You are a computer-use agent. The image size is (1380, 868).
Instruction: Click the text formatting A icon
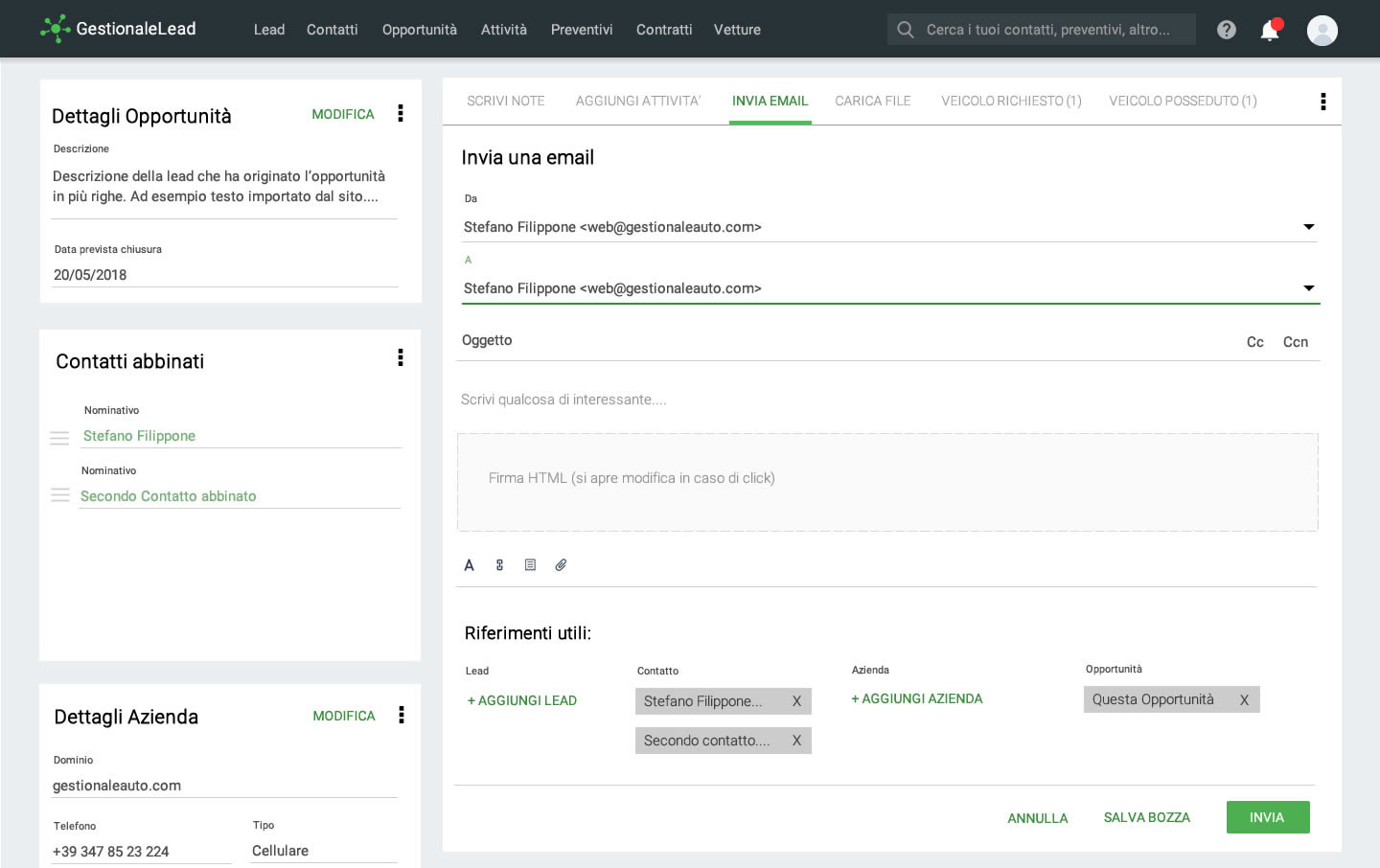469,565
